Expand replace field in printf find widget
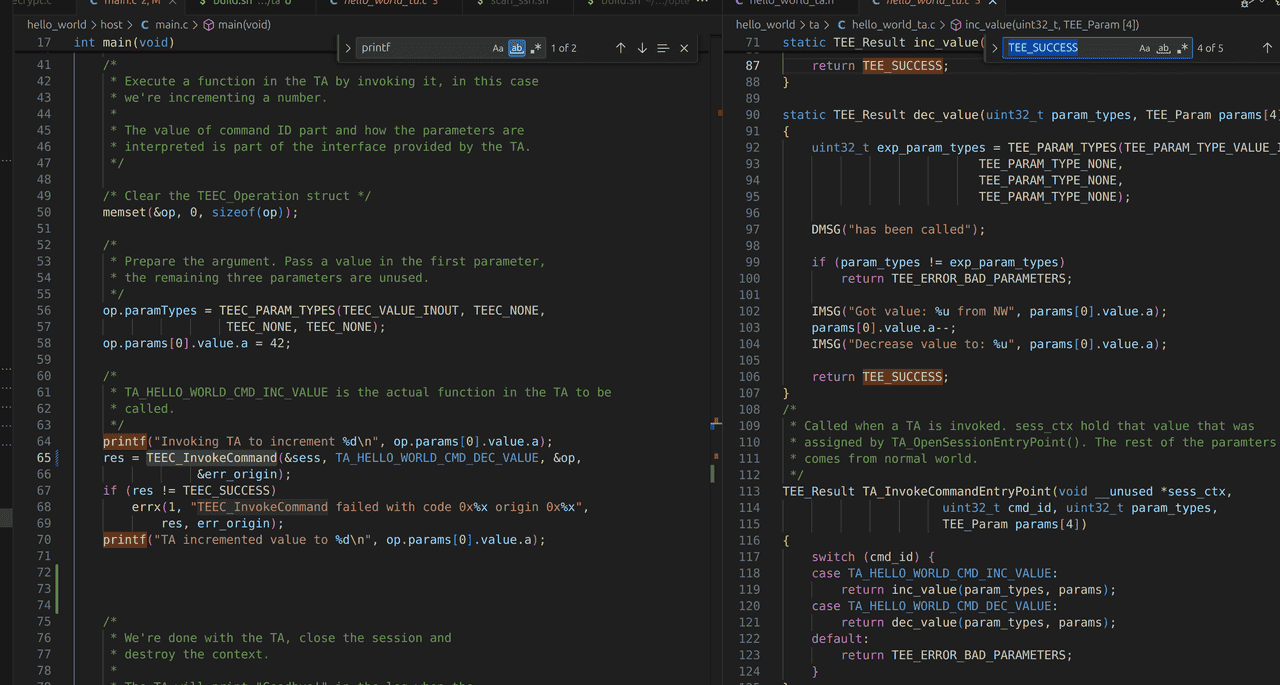The width and height of the screenshot is (1280, 685). pyautogui.click(x=348, y=48)
